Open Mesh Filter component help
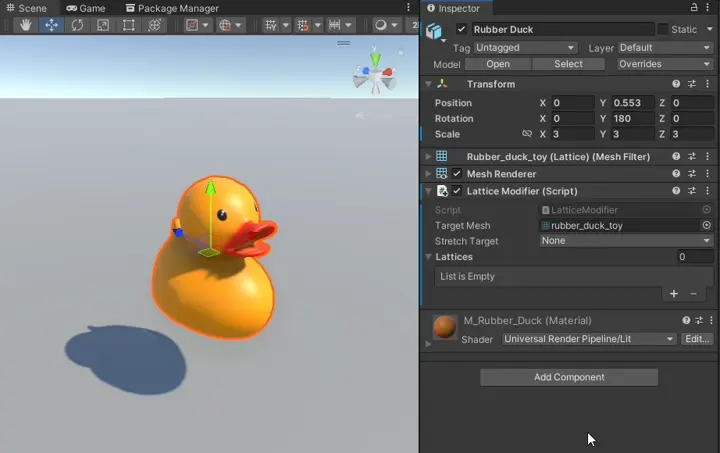Viewport: 720px width, 453px height. pyautogui.click(x=676, y=157)
